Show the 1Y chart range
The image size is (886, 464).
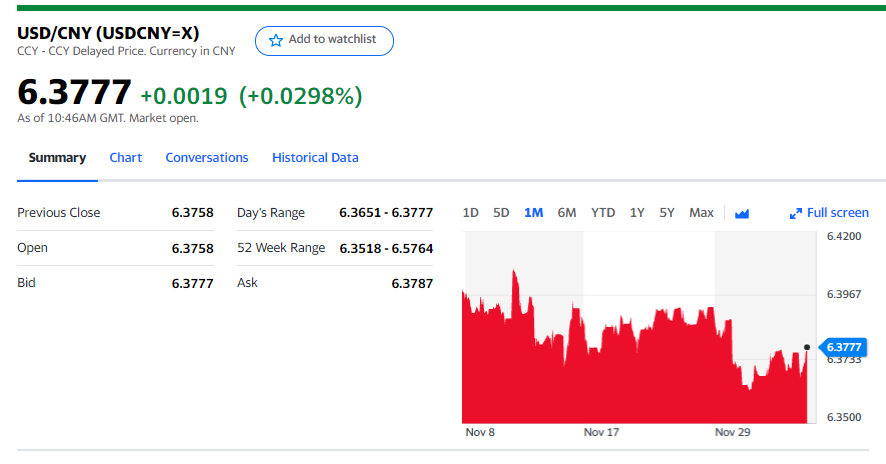pos(637,213)
